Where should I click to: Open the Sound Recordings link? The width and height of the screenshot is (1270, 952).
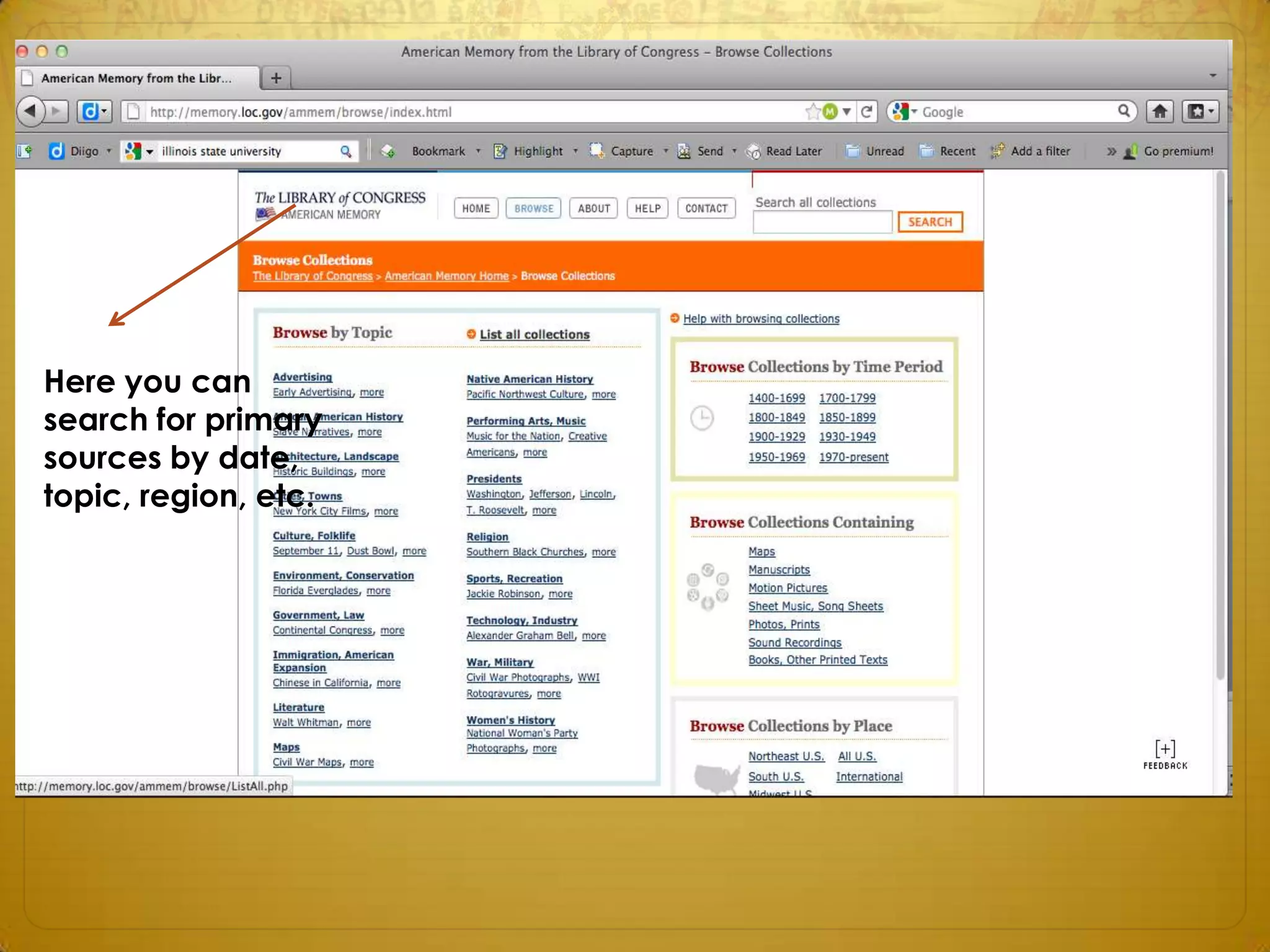pyautogui.click(x=794, y=643)
